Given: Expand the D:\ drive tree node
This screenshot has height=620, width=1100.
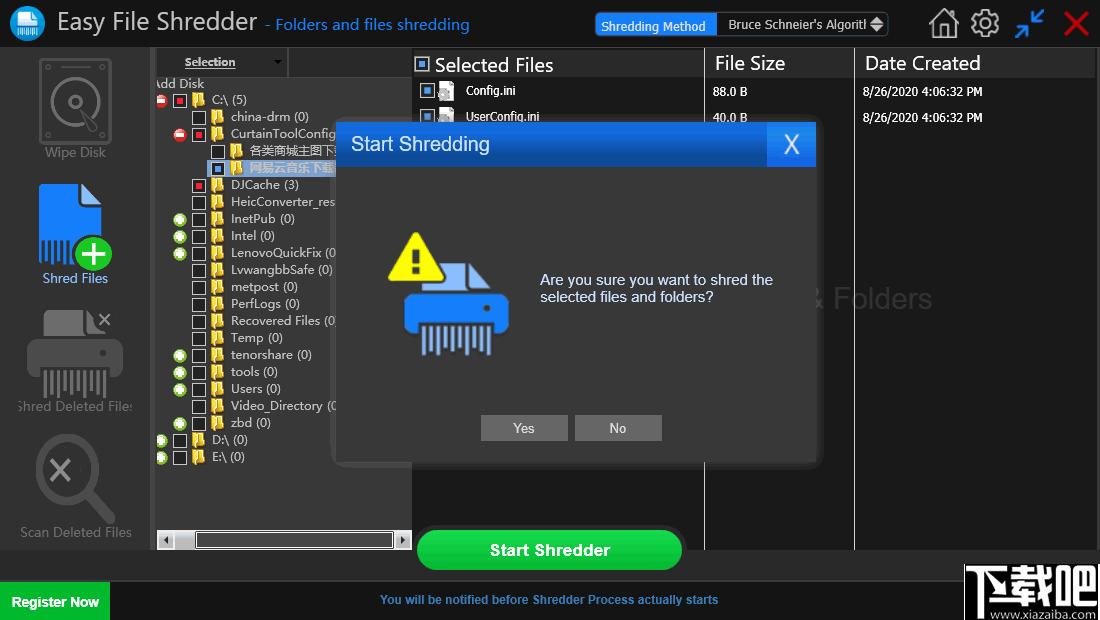Looking at the screenshot, I should click(161, 440).
